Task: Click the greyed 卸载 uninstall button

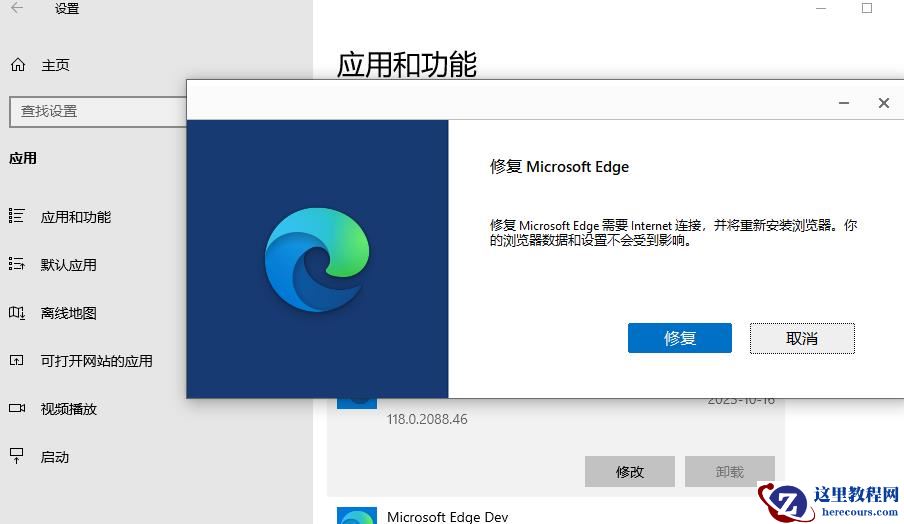Action: [x=730, y=472]
